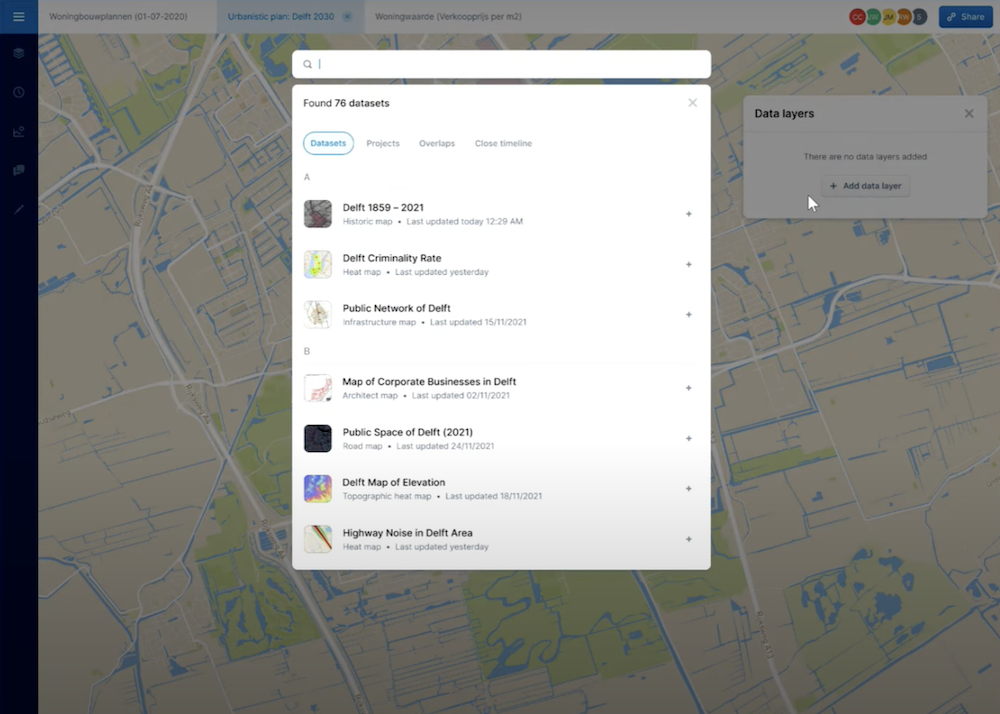Enable the Overlaps filter
This screenshot has height=714, width=1000.
(x=437, y=143)
